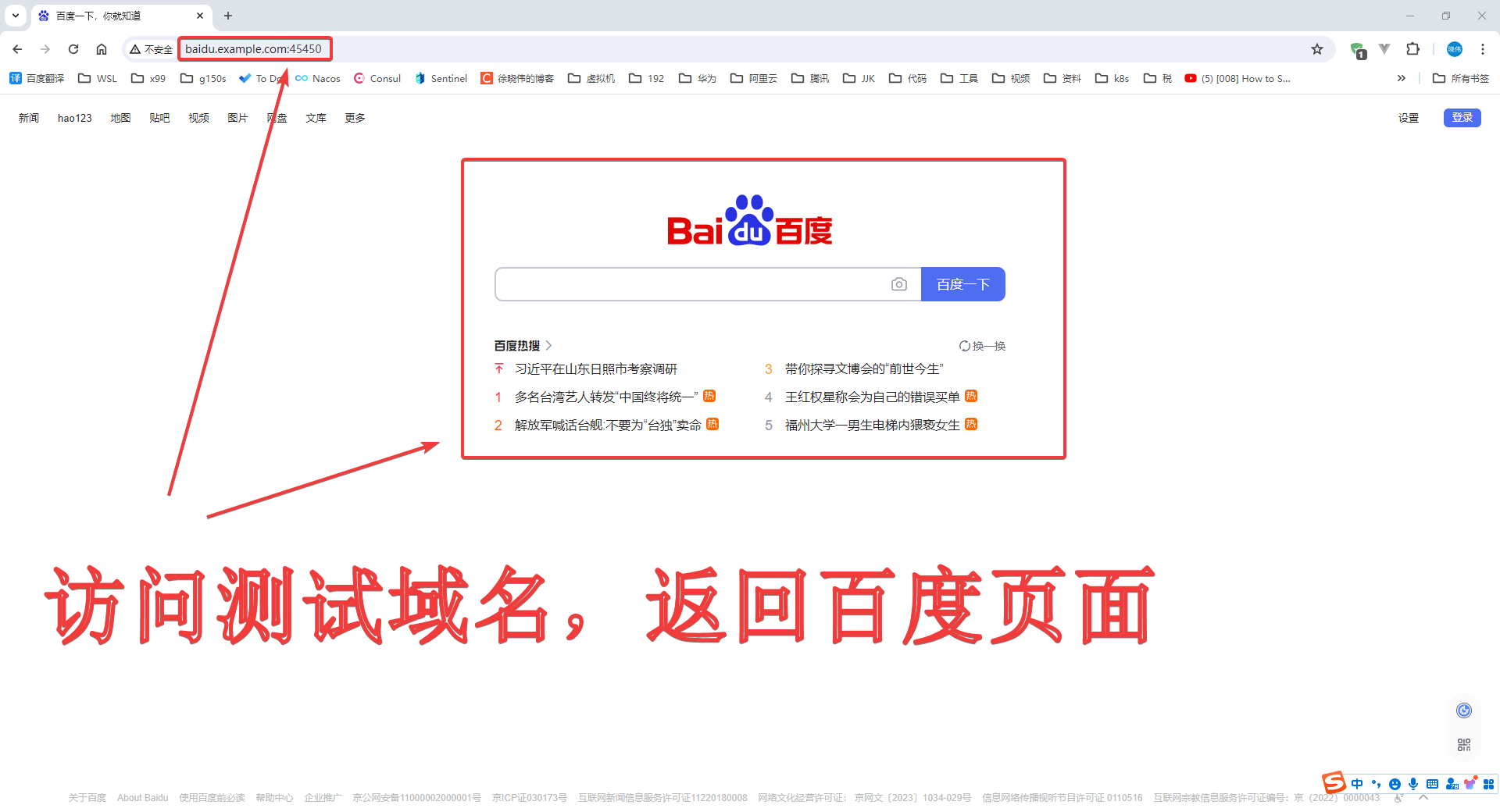The height and width of the screenshot is (812, 1500).
Task: Open hot search 习近平在山东日照市考察调研
Action: tap(596, 369)
